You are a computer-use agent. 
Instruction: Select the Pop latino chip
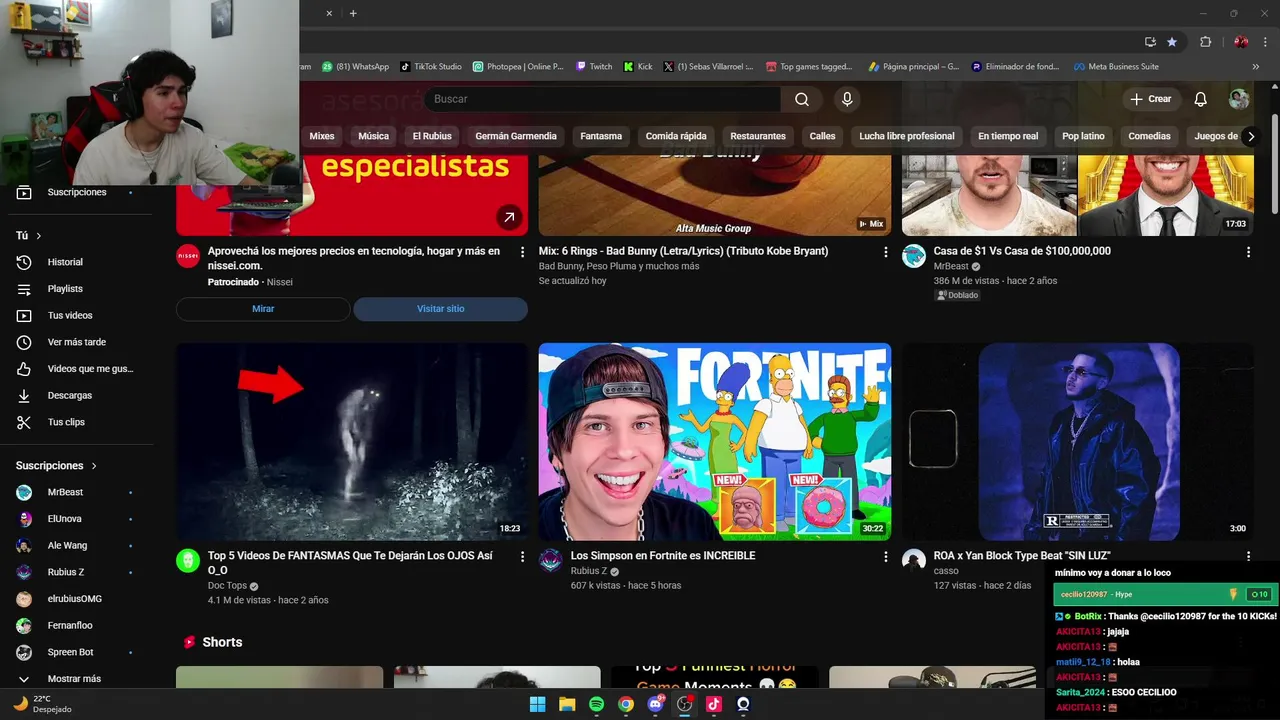[1084, 136]
